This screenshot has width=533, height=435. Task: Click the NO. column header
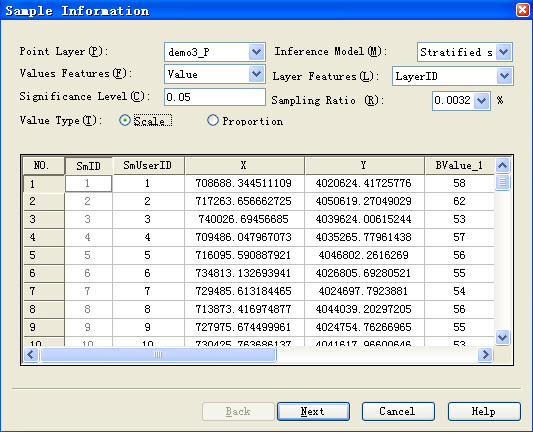[x=44, y=166]
